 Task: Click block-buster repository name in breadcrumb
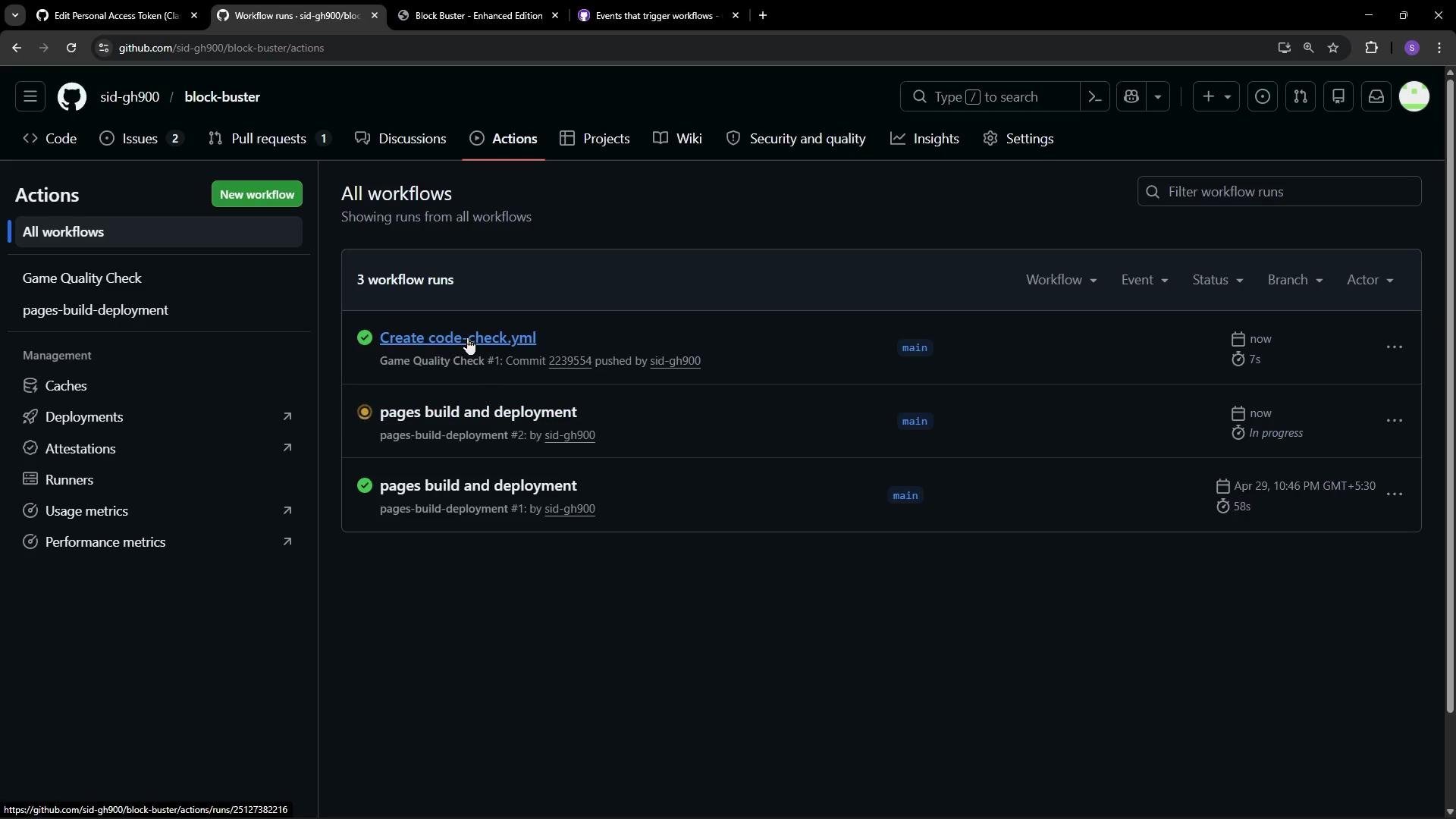(x=222, y=97)
